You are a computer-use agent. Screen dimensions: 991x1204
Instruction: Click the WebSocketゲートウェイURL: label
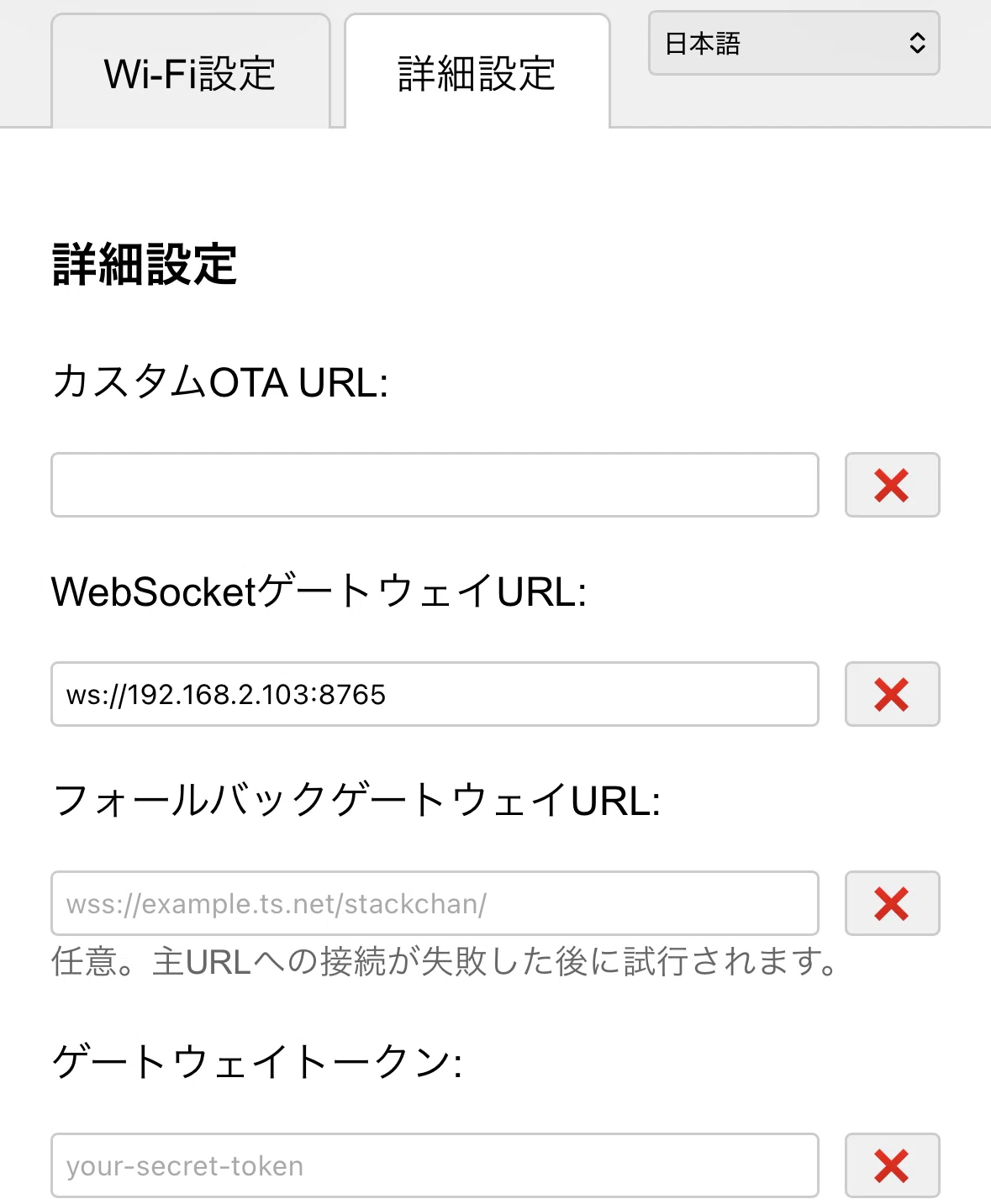click(319, 591)
